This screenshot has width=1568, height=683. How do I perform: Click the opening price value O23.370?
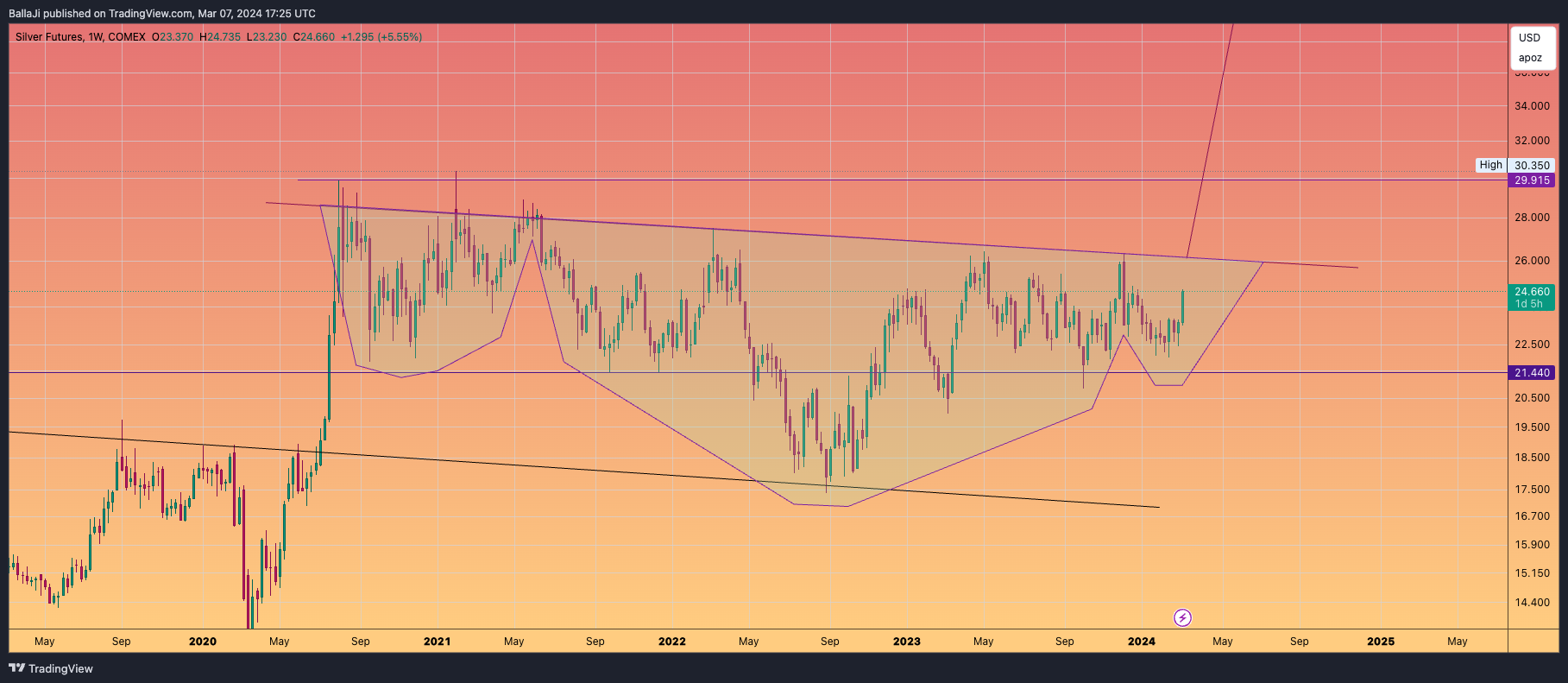[173, 37]
